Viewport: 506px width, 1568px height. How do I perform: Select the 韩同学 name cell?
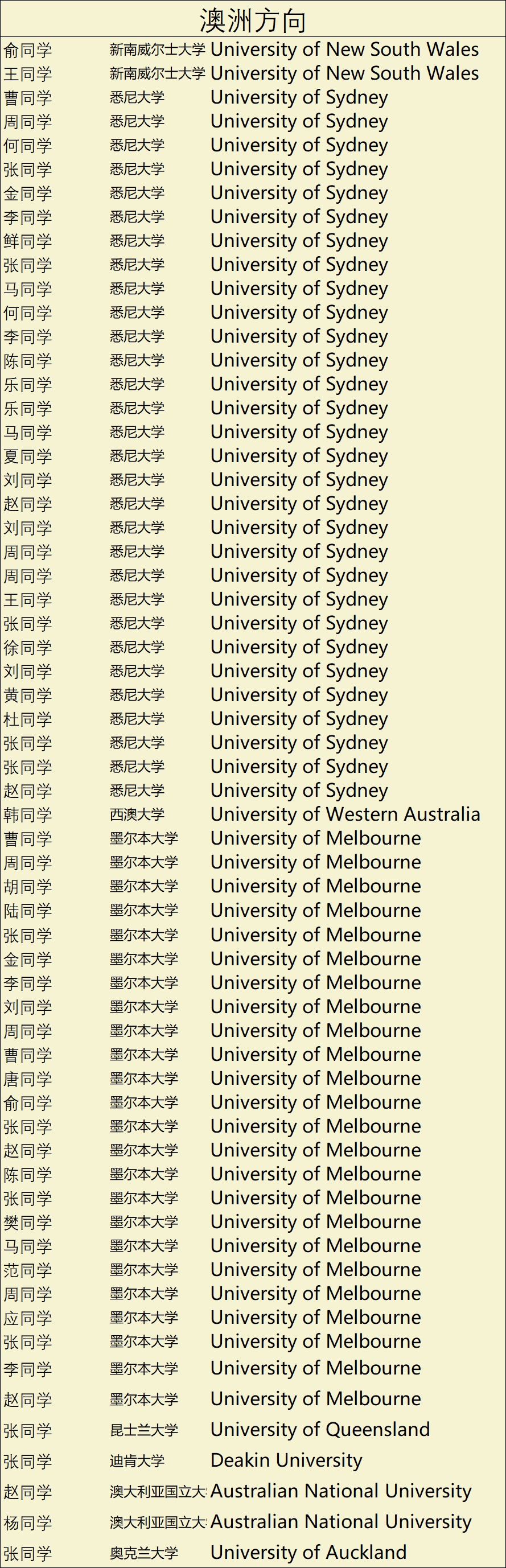[28, 815]
